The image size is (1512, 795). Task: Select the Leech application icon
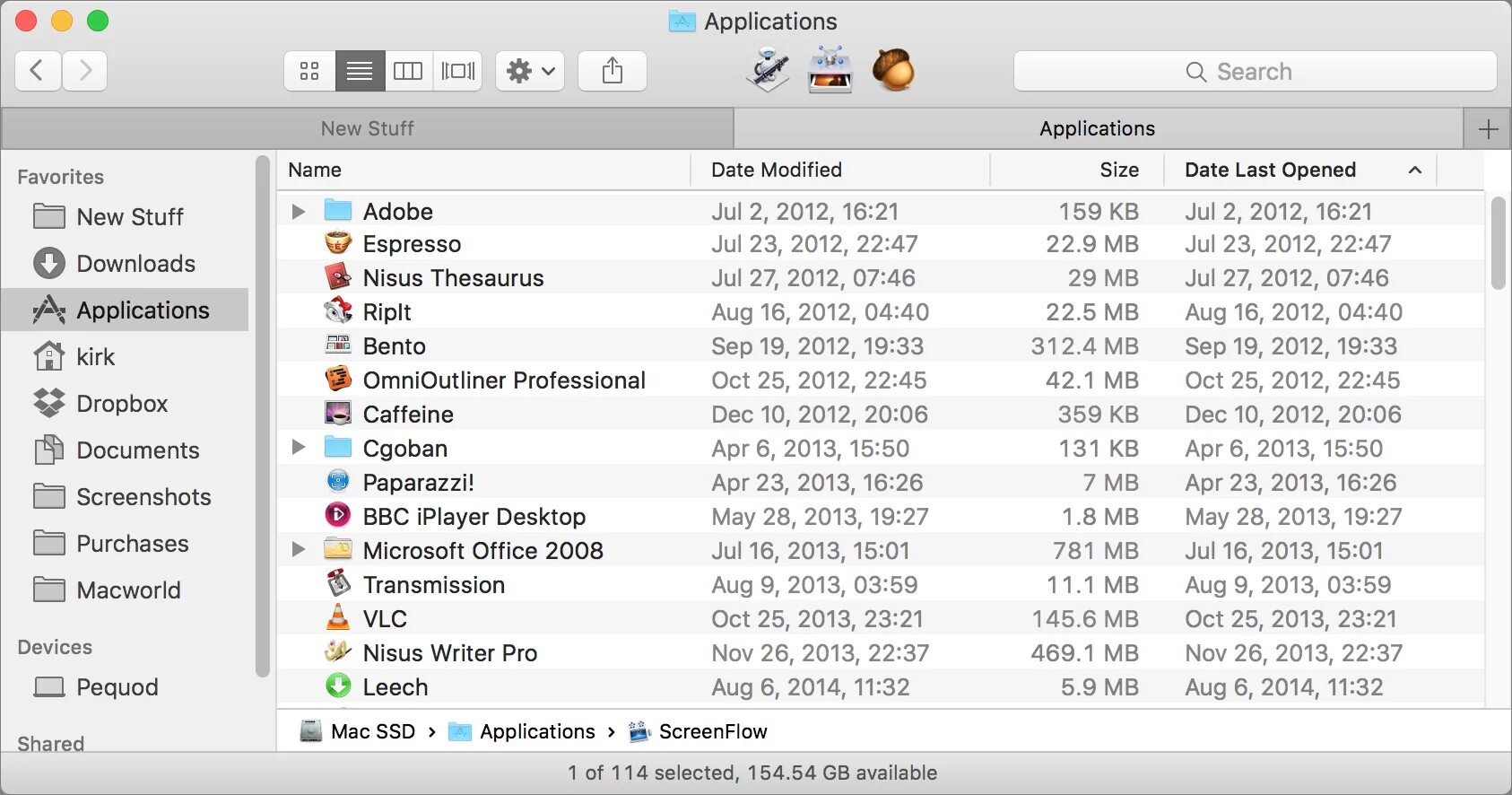pos(338,686)
